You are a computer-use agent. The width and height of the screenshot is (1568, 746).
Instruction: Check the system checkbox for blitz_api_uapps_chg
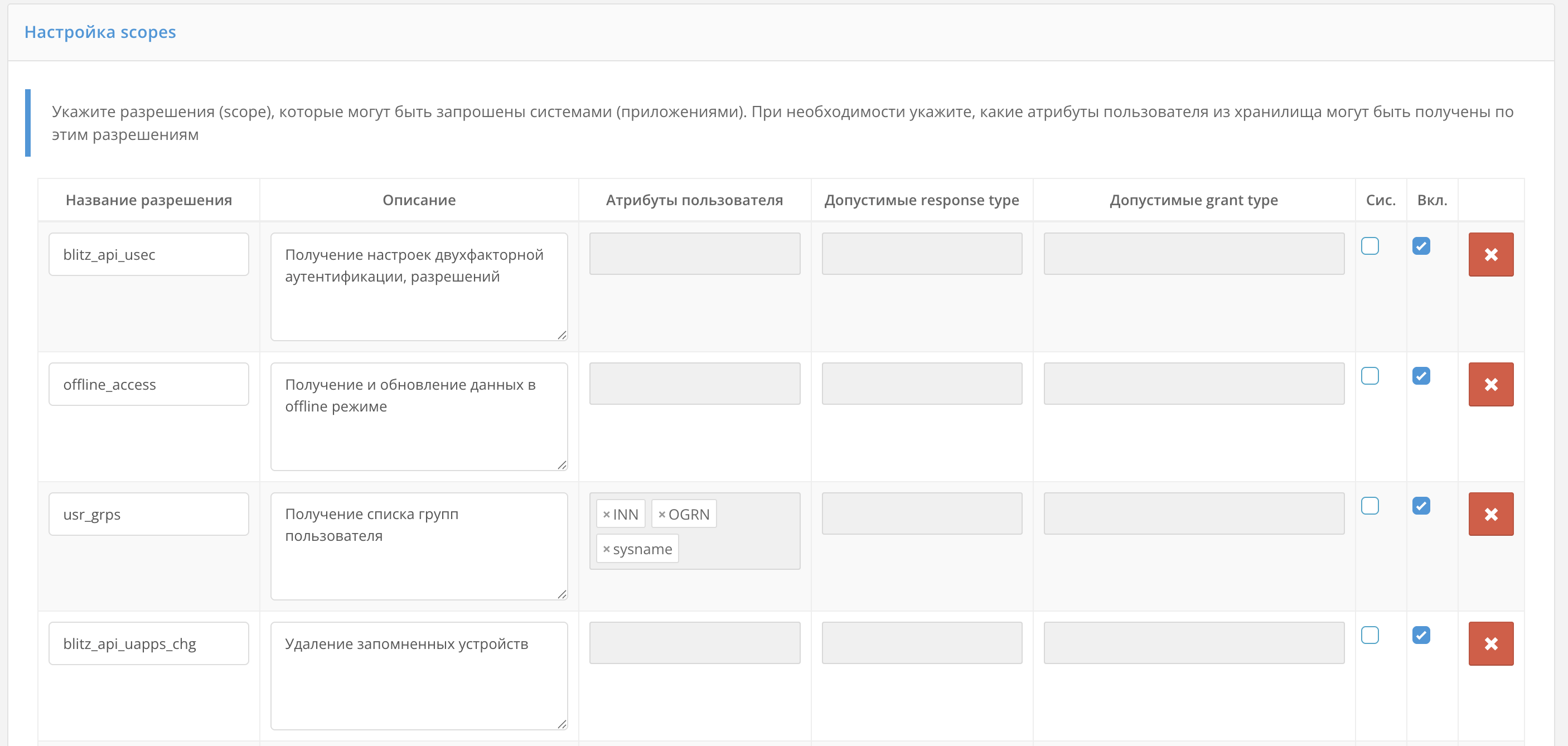tap(1369, 635)
